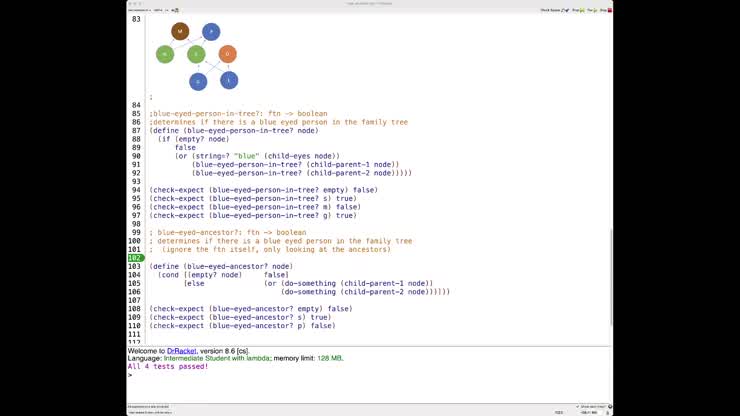This screenshot has height=416, width=740.
Task: Click the 'All 4 tests passed!' message
Action: coord(168,366)
